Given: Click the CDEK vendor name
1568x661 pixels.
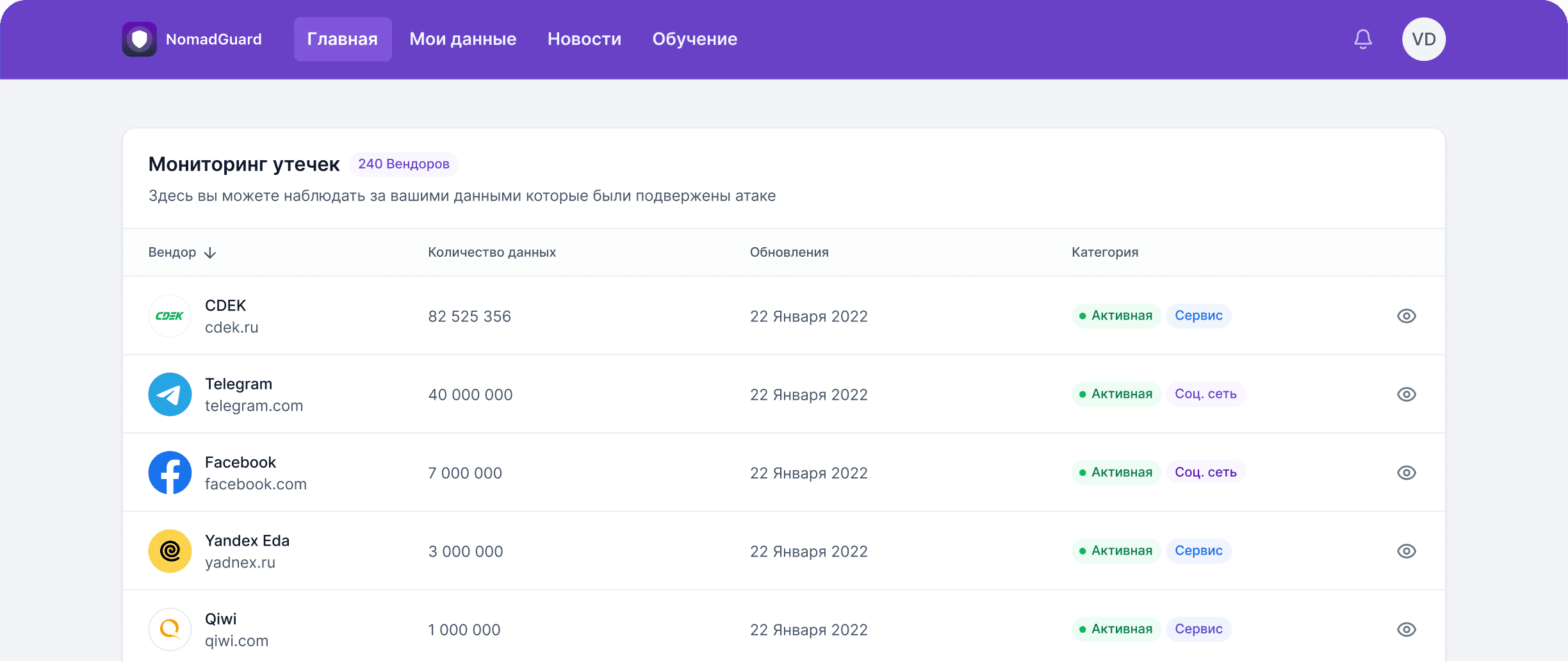Looking at the screenshot, I should coord(225,306).
